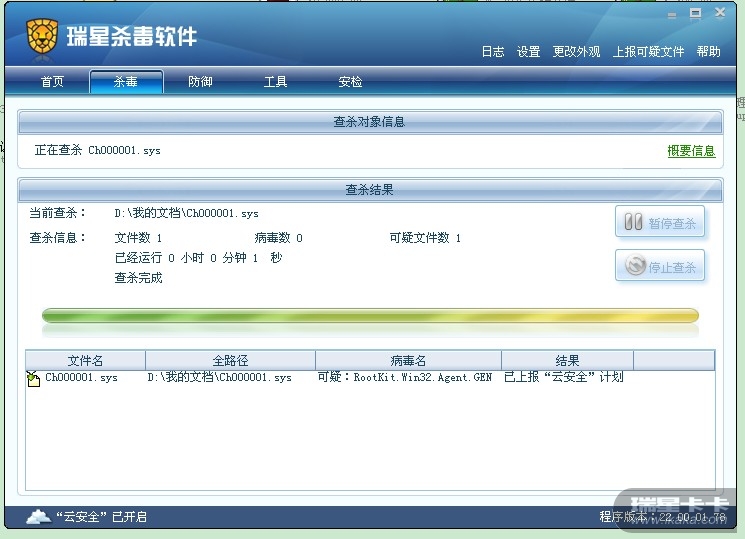Close the Rising antivirus window
This screenshot has height=539, width=745.
[720, 13]
